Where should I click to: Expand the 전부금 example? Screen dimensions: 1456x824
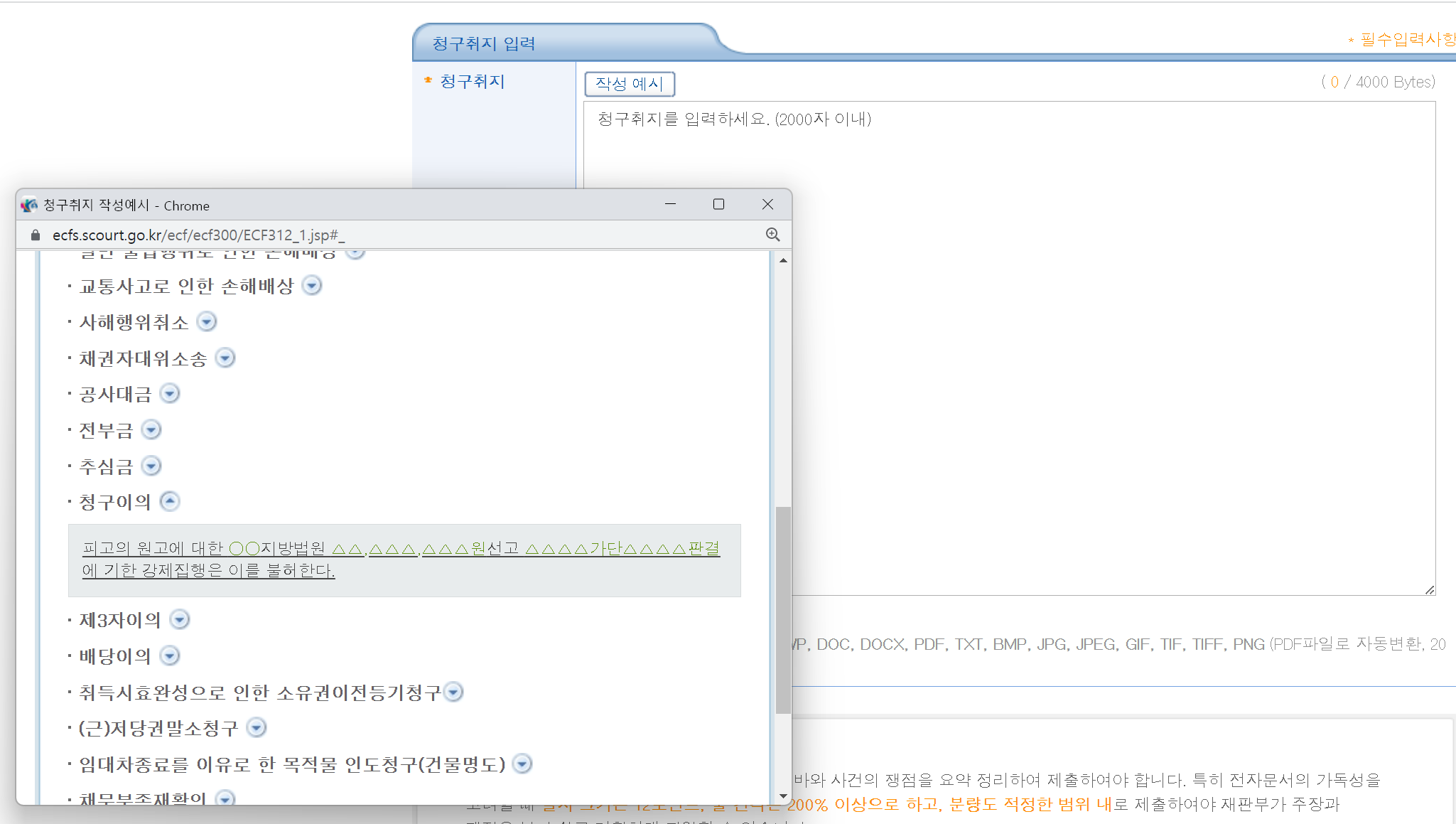(151, 429)
